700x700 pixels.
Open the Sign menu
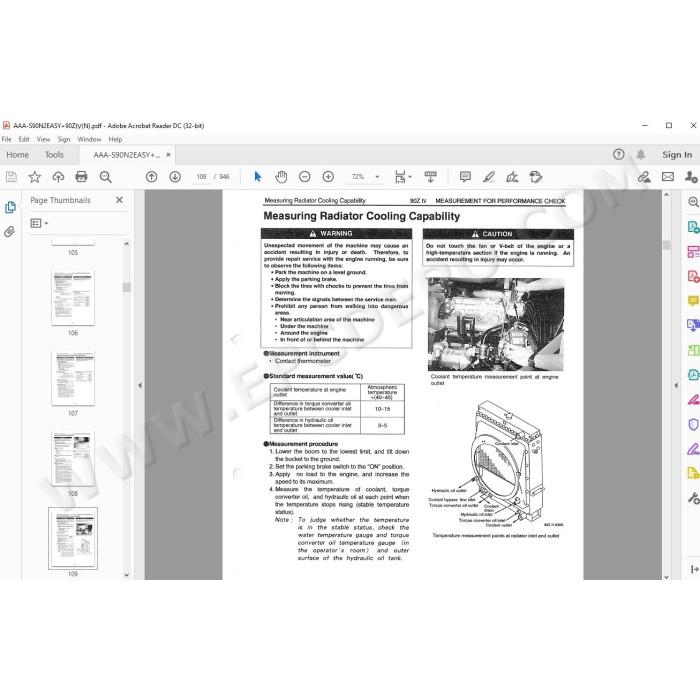click(x=64, y=139)
